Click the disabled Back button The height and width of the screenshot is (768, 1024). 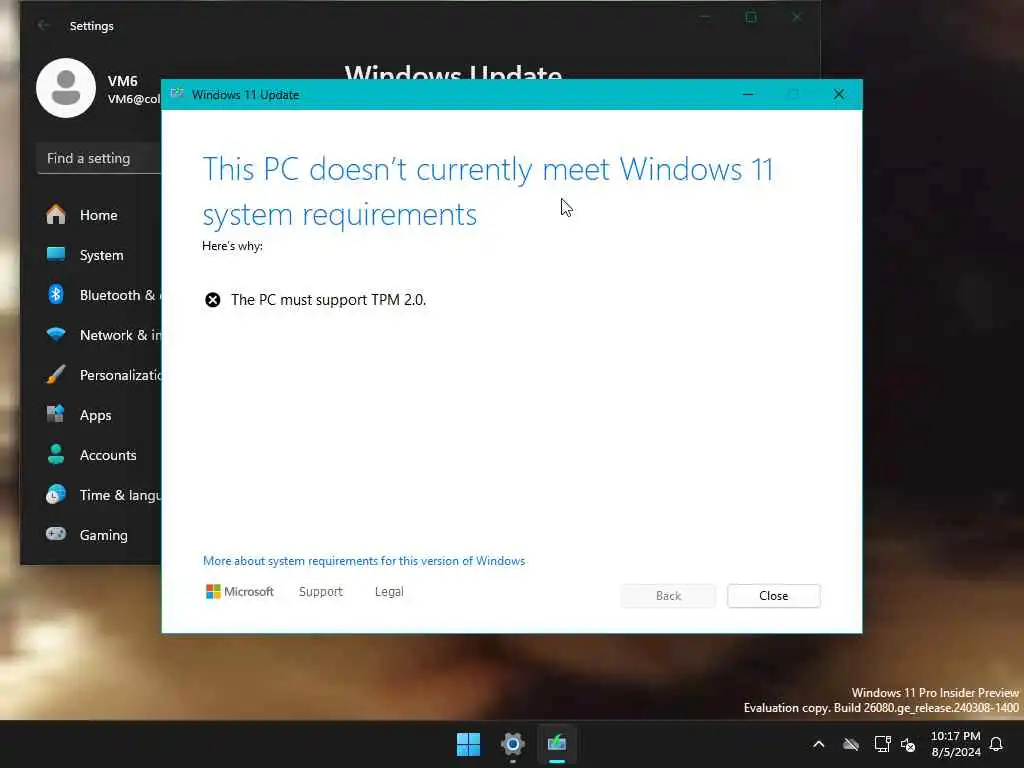(668, 596)
